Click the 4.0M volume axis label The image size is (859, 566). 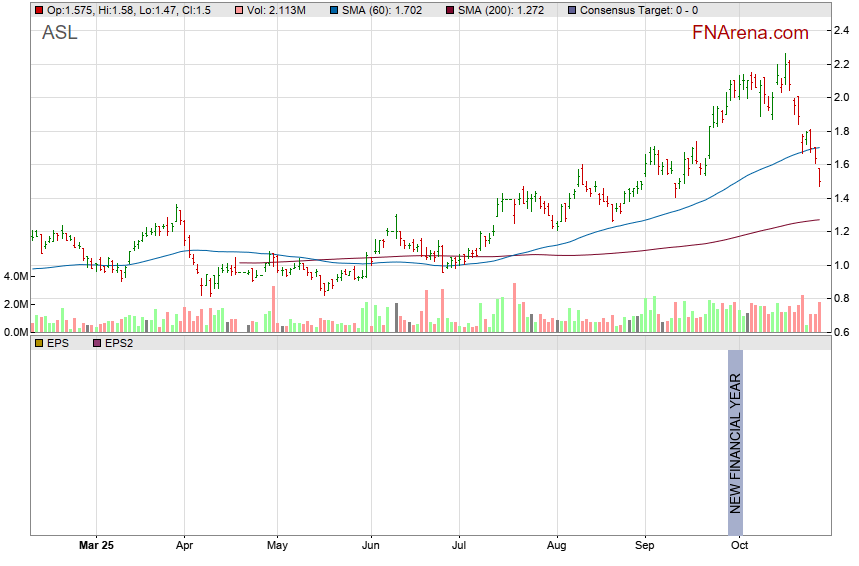tap(16, 276)
